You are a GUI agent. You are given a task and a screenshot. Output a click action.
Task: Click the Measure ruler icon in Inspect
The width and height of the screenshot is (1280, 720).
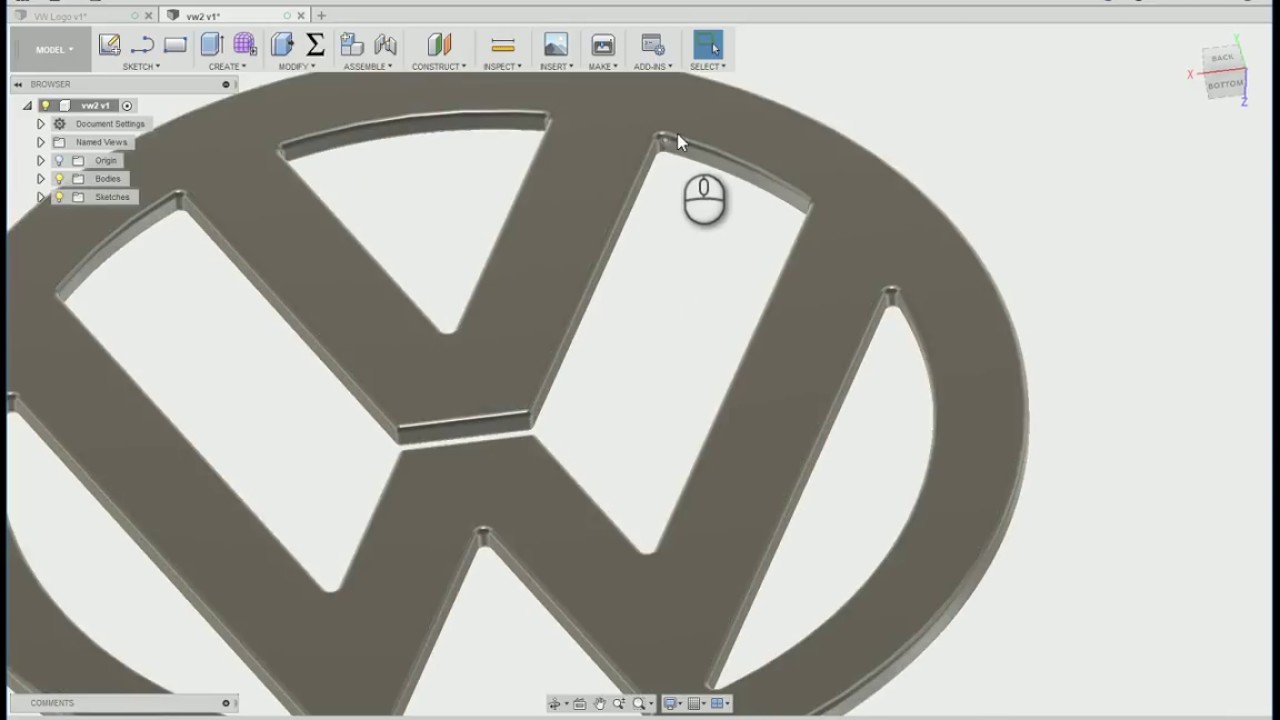coord(503,45)
